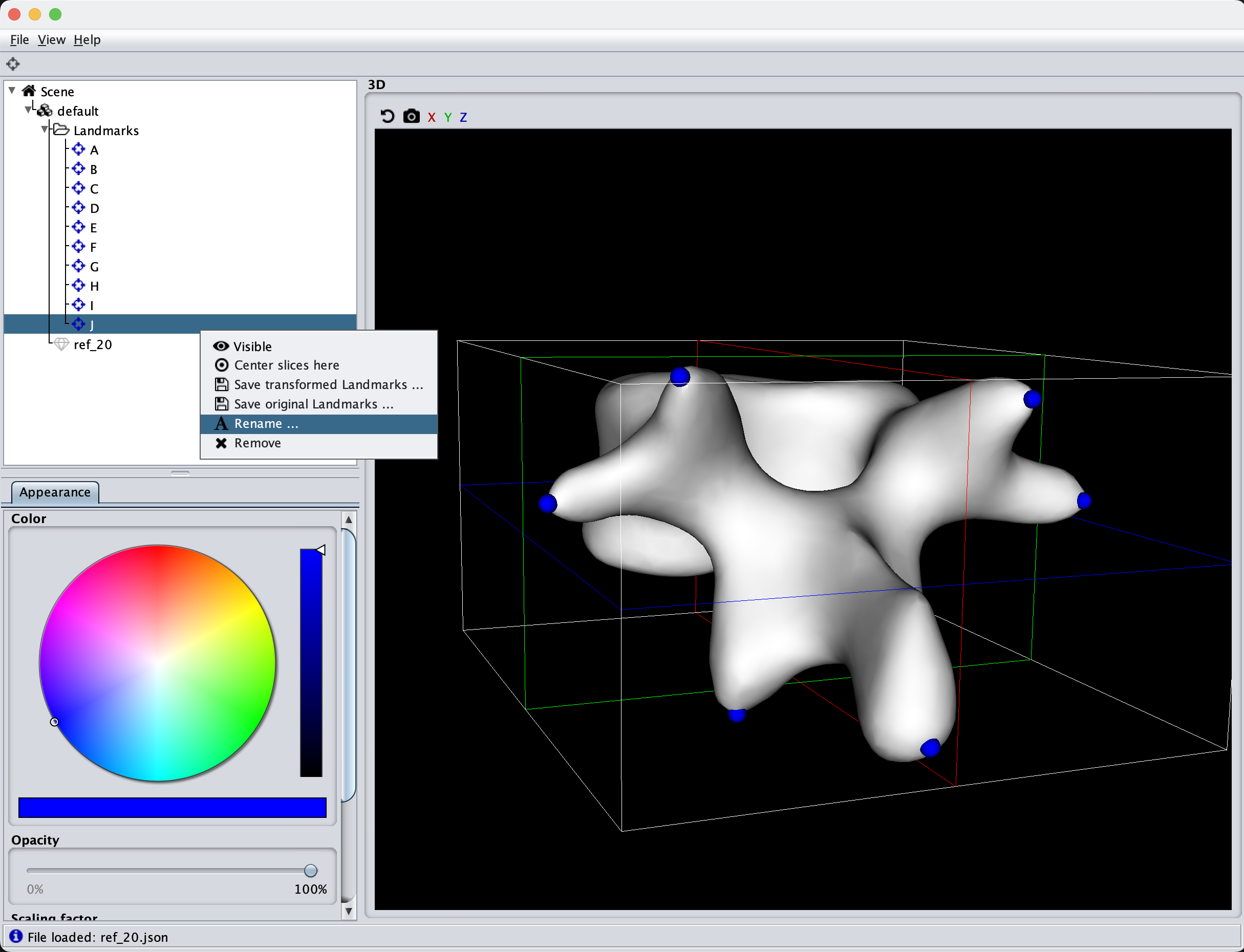Screen dimensions: 1244x952
Task: Open the Help menu
Action: click(87, 40)
